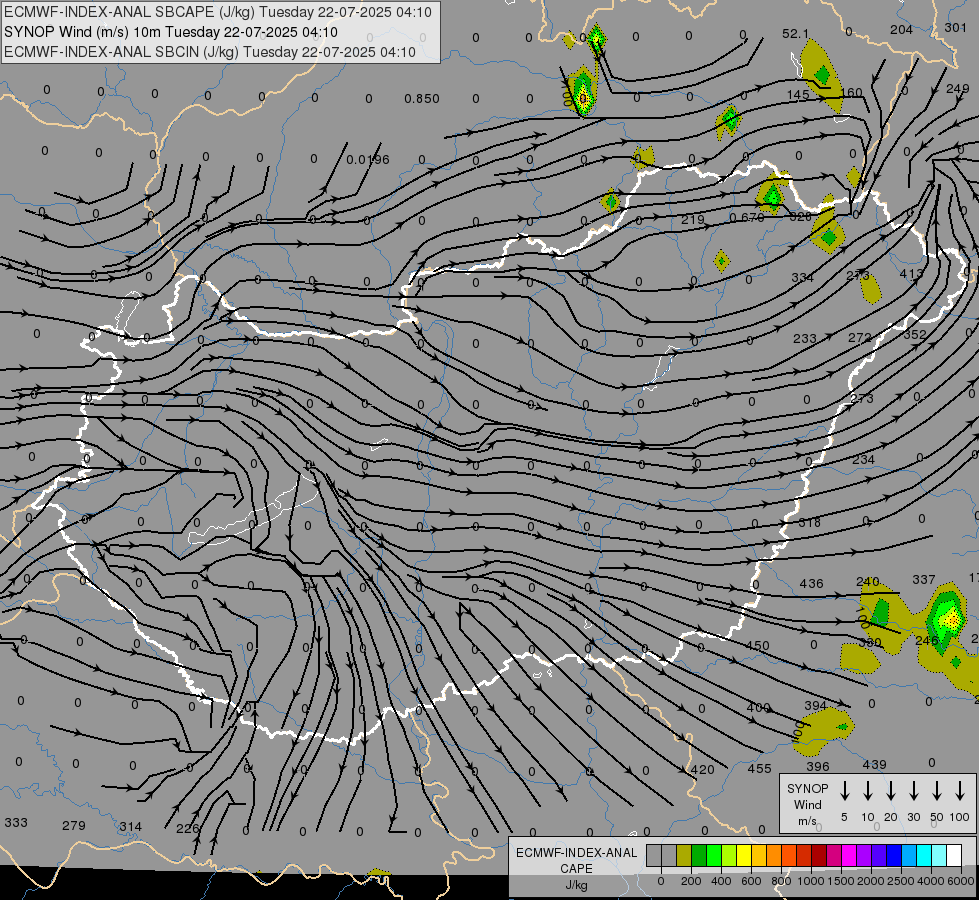Viewport: 979px width, 900px height.
Task: Click the 279 value on the map
Action: tap(74, 826)
